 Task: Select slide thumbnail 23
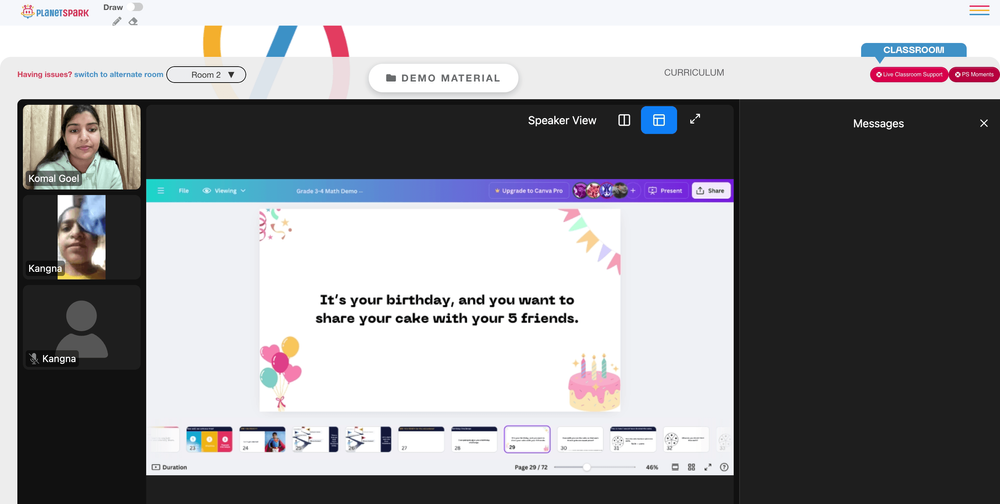(209, 440)
